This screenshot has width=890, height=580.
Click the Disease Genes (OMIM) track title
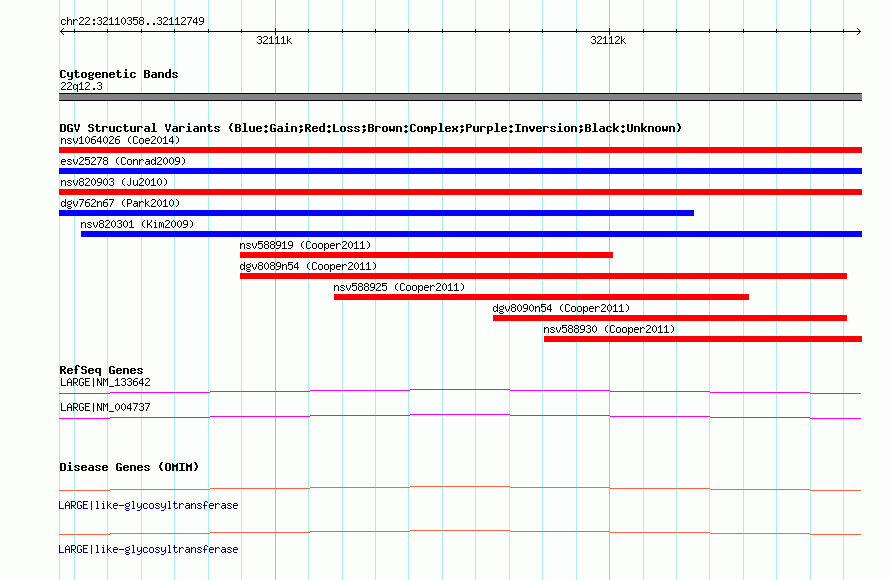(129, 467)
